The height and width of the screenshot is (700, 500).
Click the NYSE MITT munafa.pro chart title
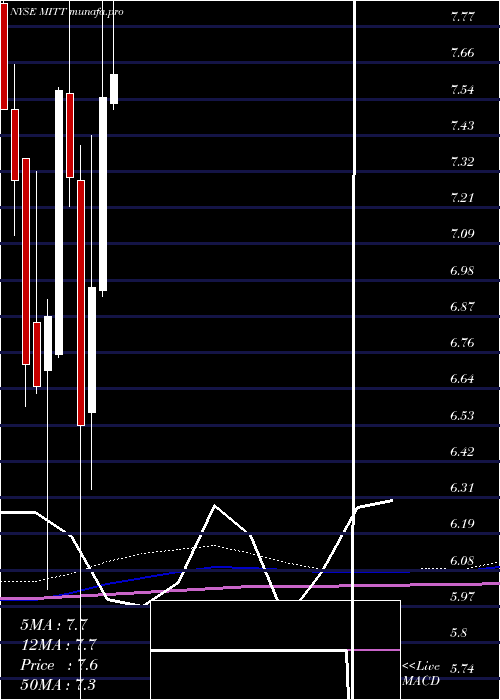pos(66,12)
